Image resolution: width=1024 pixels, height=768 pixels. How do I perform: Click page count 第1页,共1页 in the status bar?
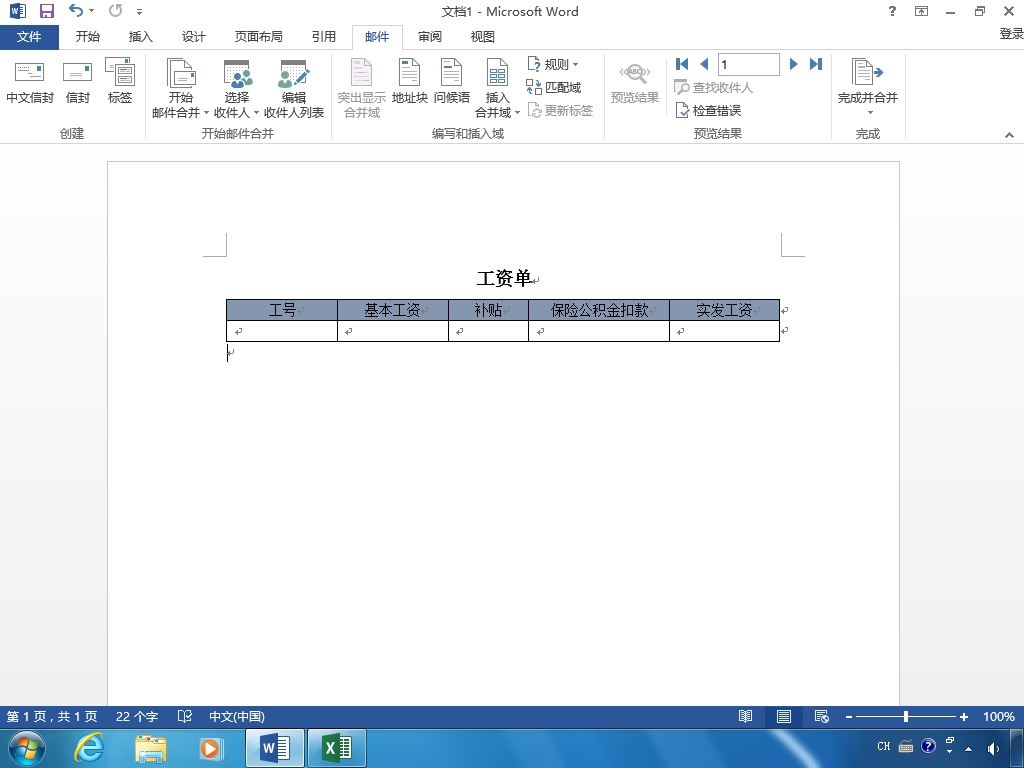[52, 716]
